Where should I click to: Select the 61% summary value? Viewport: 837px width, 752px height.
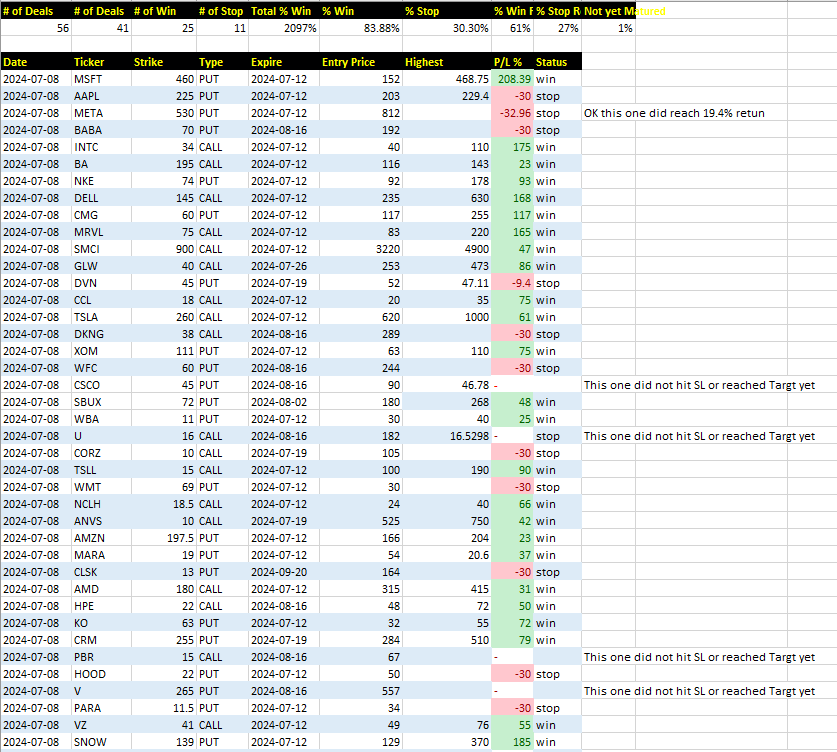tap(512, 28)
